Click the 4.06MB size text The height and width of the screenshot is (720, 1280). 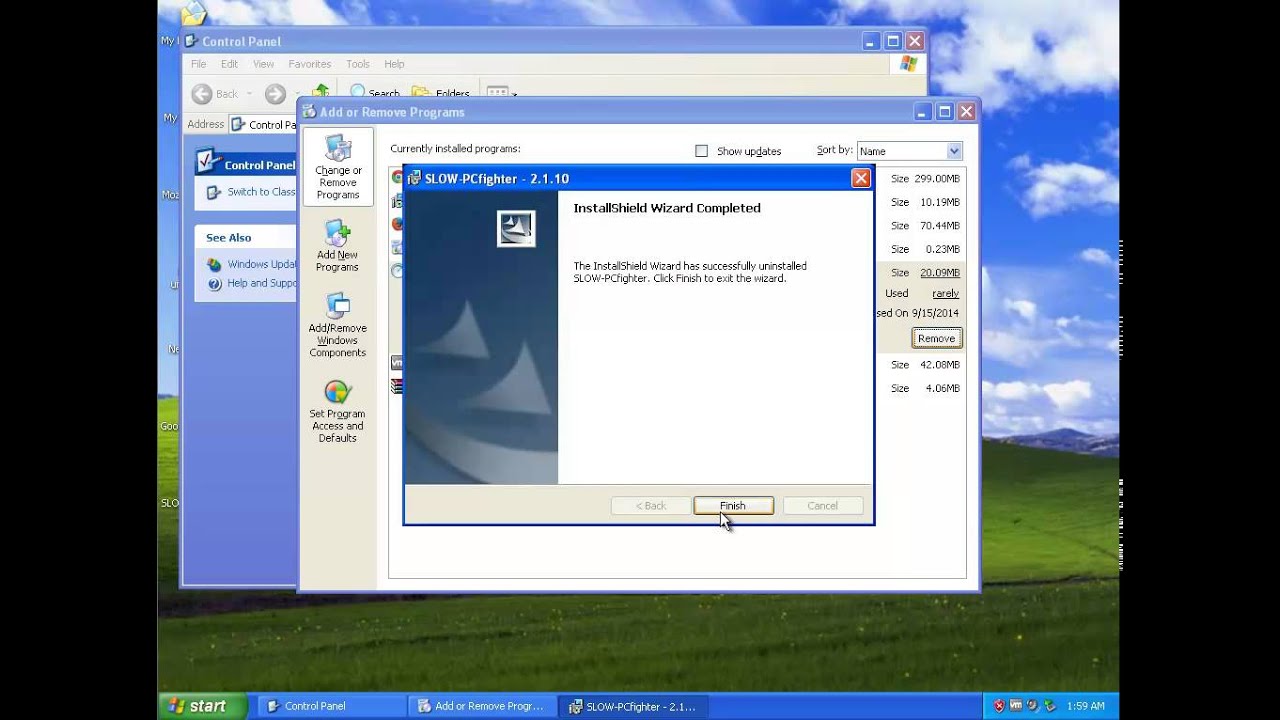click(943, 388)
